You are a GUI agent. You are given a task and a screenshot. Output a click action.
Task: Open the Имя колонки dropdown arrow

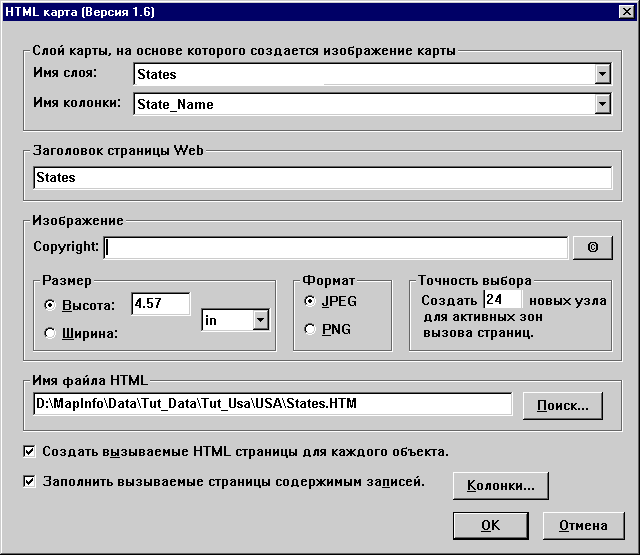click(602, 104)
